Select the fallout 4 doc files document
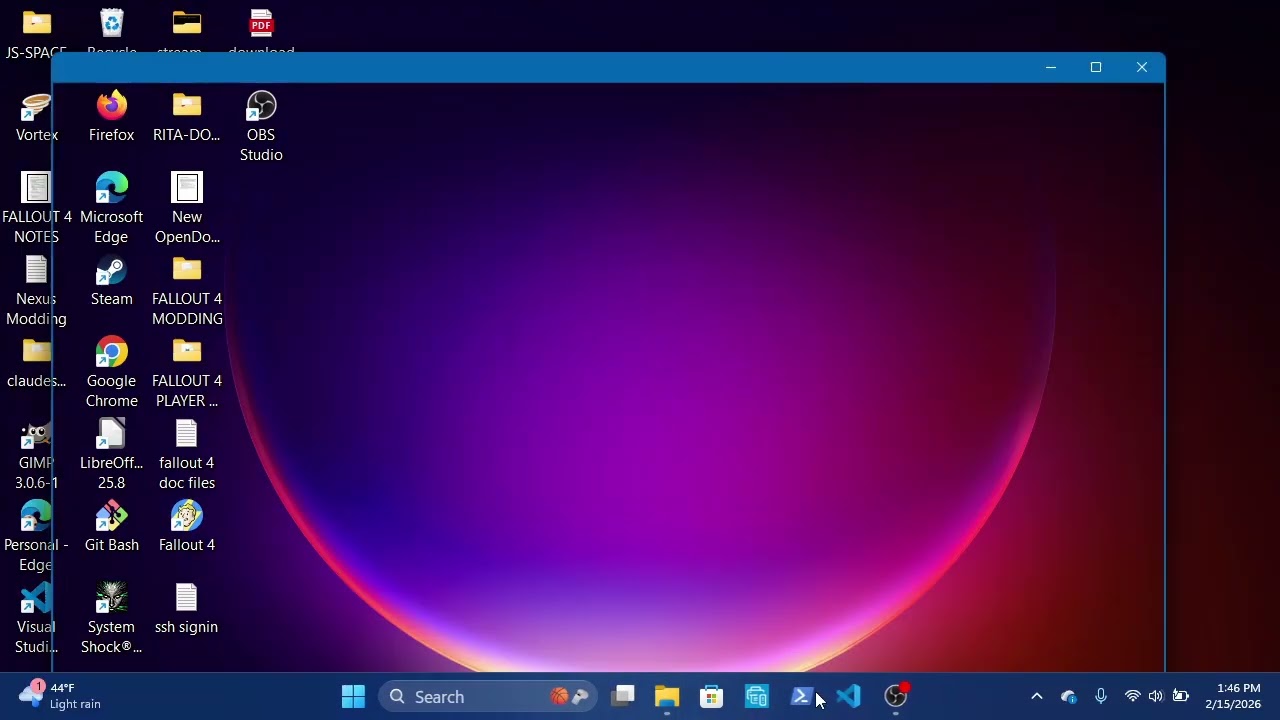The width and height of the screenshot is (1280, 720). click(186, 454)
